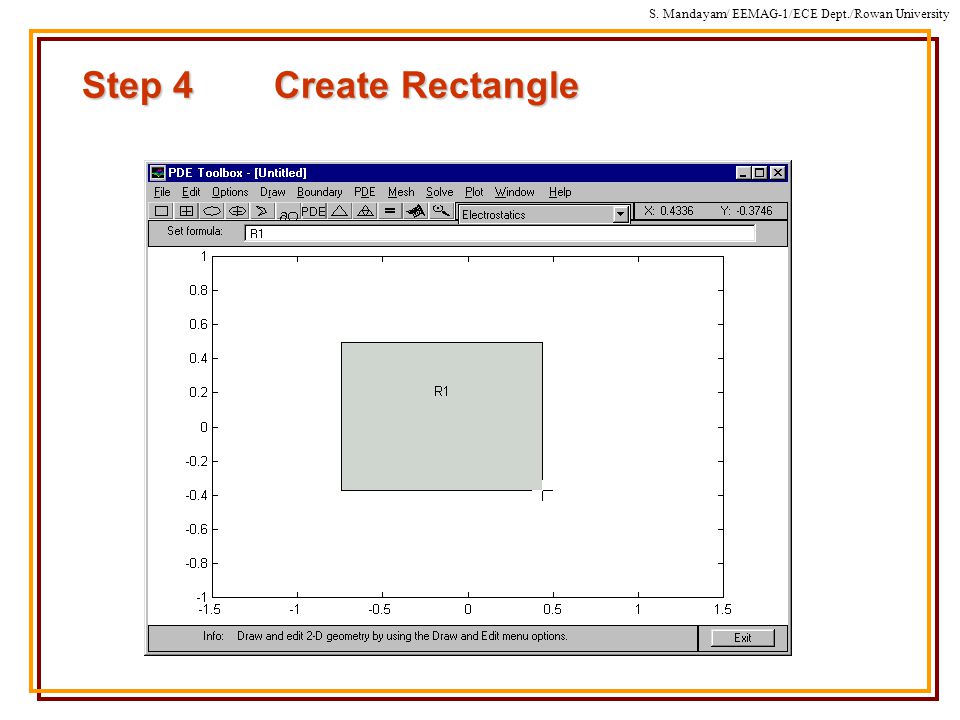The height and width of the screenshot is (720, 960).
Task: Open the Plot menu
Action: [474, 192]
